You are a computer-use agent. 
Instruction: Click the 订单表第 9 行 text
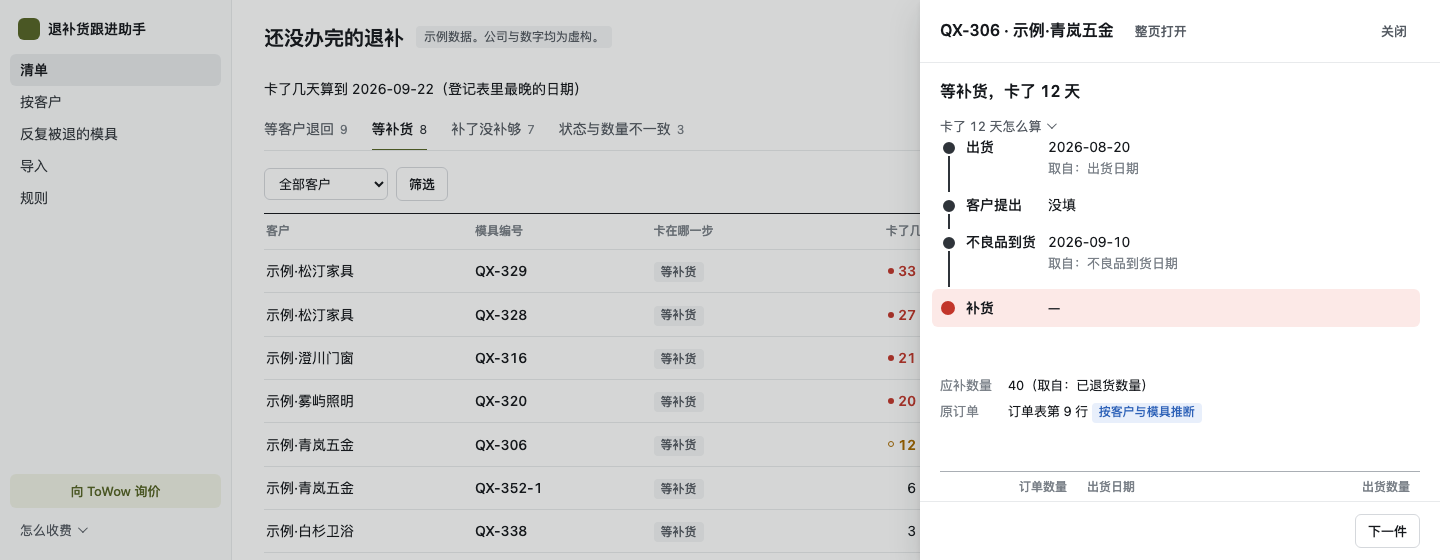pyautogui.click(x=1048, y=411)
